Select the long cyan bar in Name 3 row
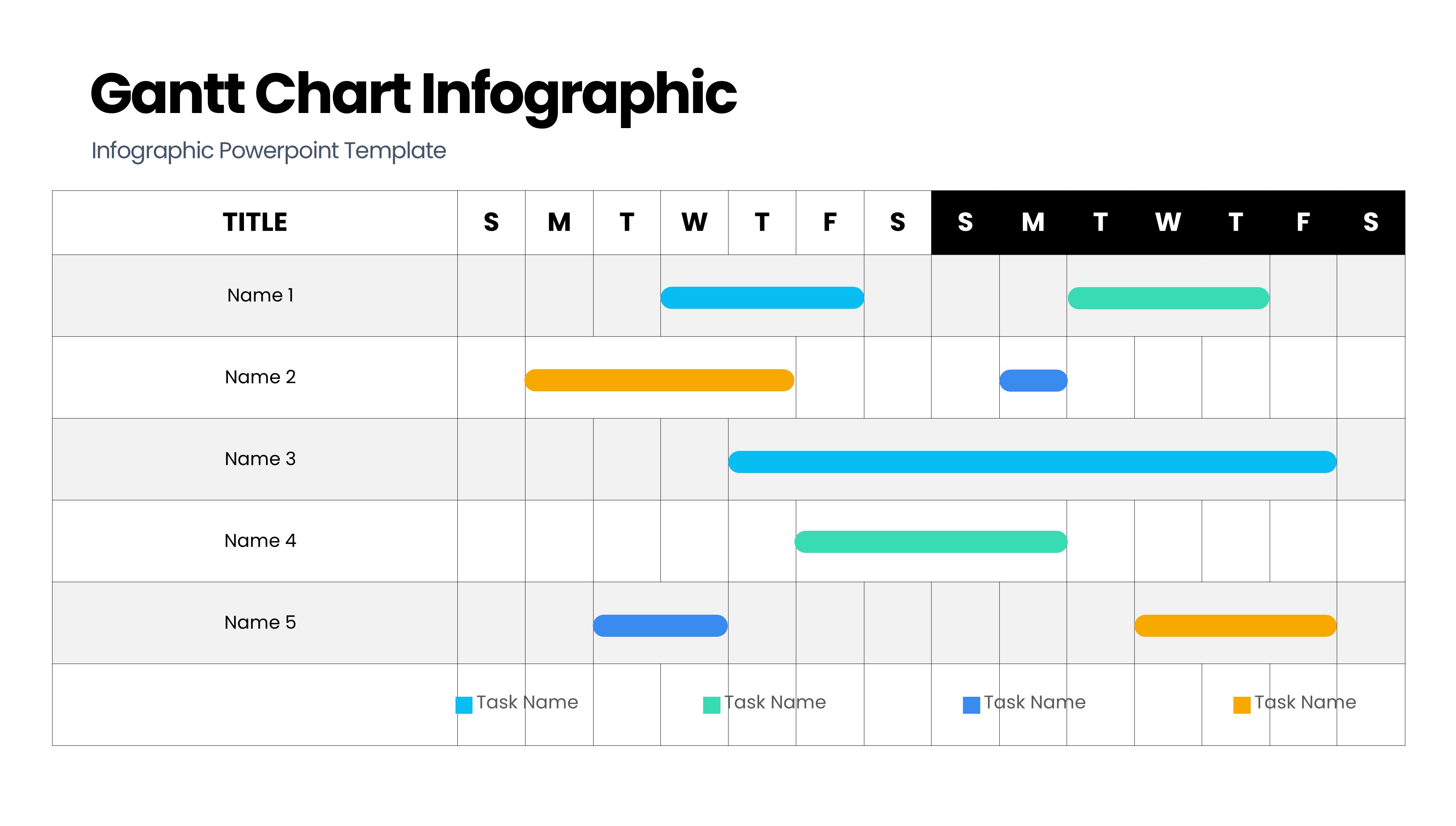 (x=1032, y=462)
